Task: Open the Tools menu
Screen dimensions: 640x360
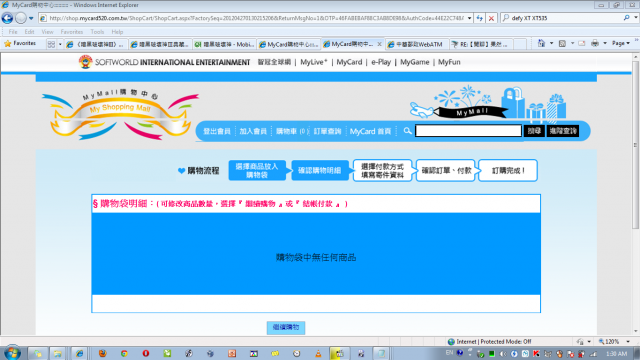Action: 97,32
